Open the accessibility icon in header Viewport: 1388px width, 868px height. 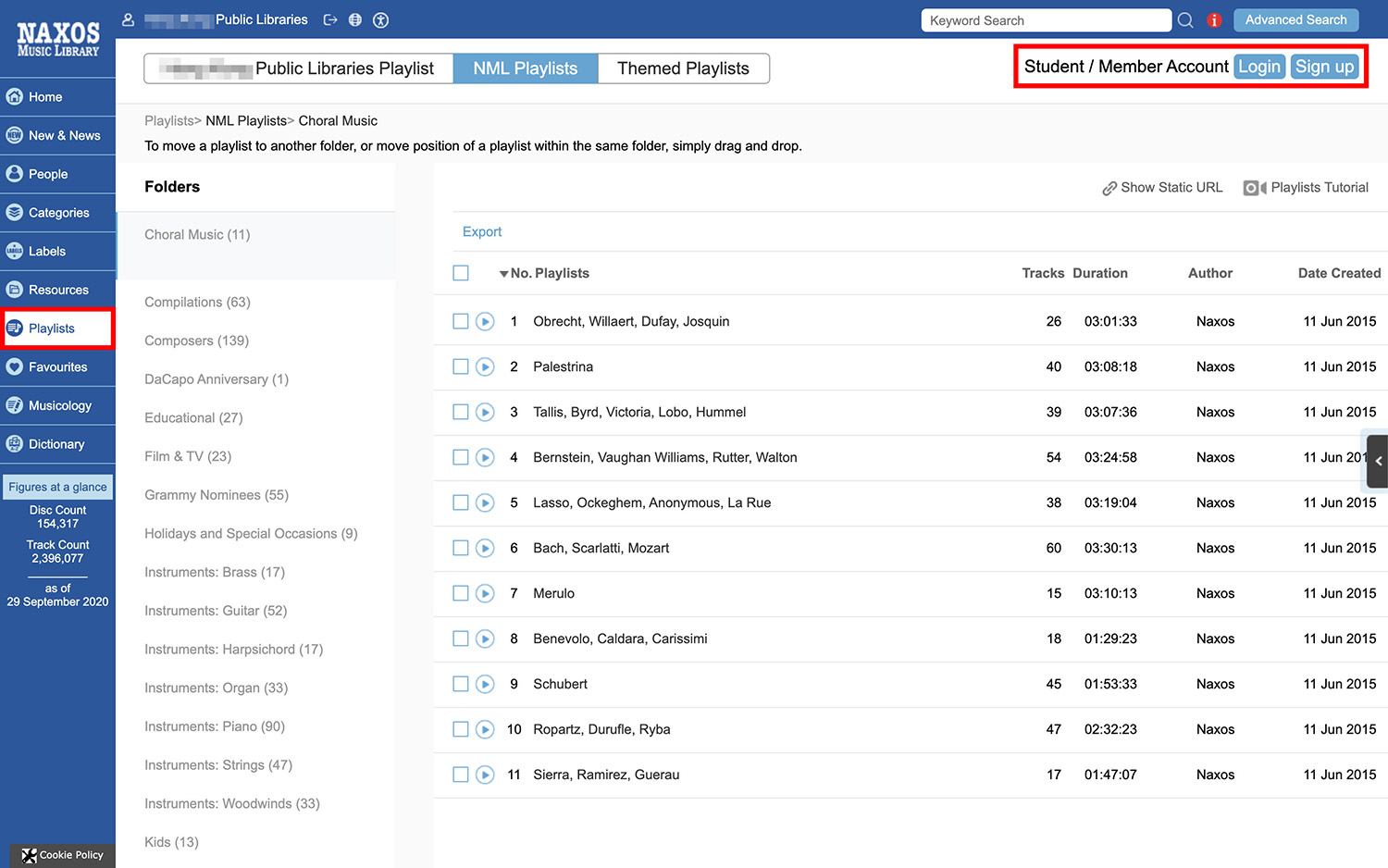[380, 20]
